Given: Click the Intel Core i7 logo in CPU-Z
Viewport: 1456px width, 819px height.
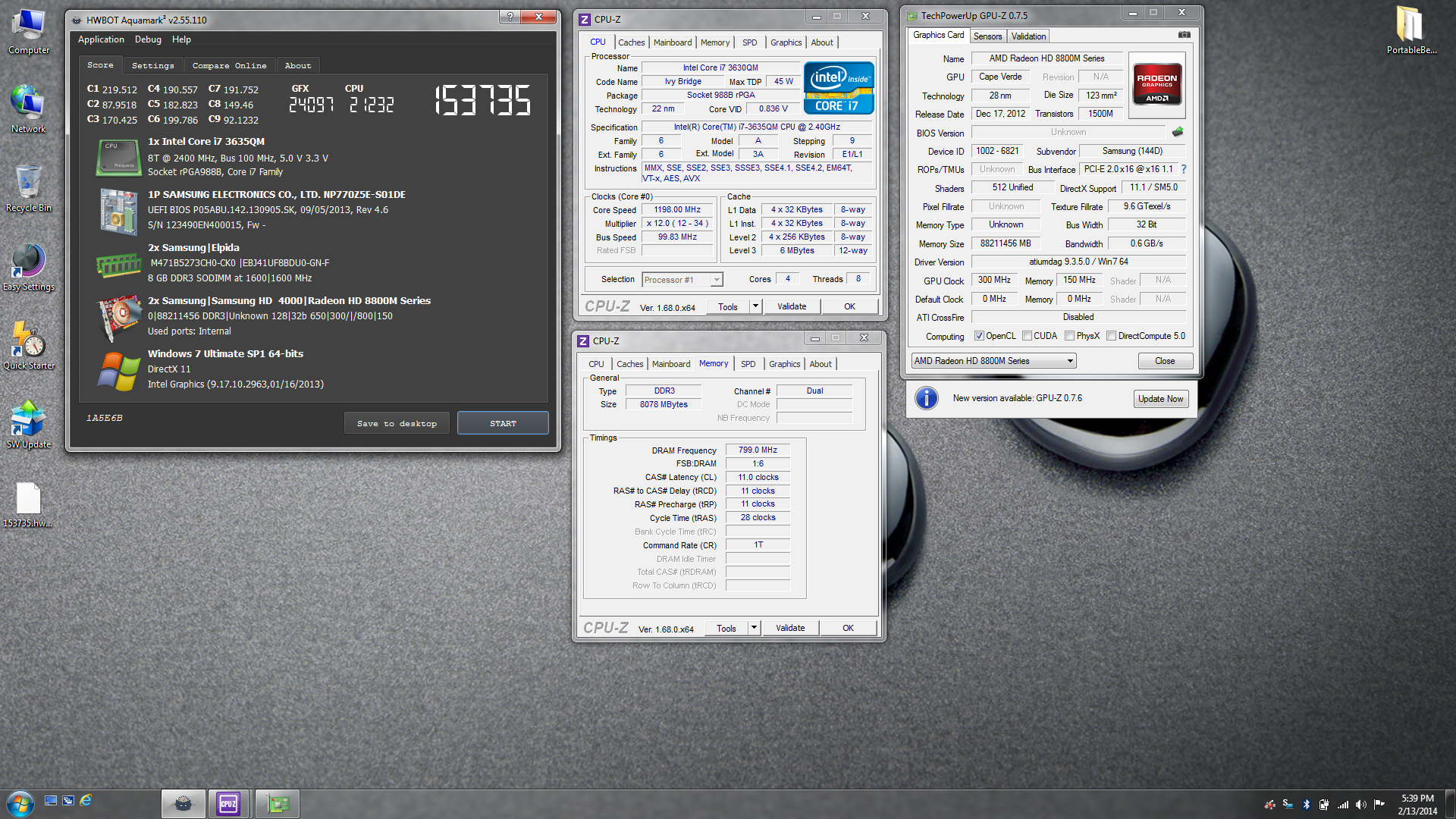Looking at the screenshot, I should point(839,88).
